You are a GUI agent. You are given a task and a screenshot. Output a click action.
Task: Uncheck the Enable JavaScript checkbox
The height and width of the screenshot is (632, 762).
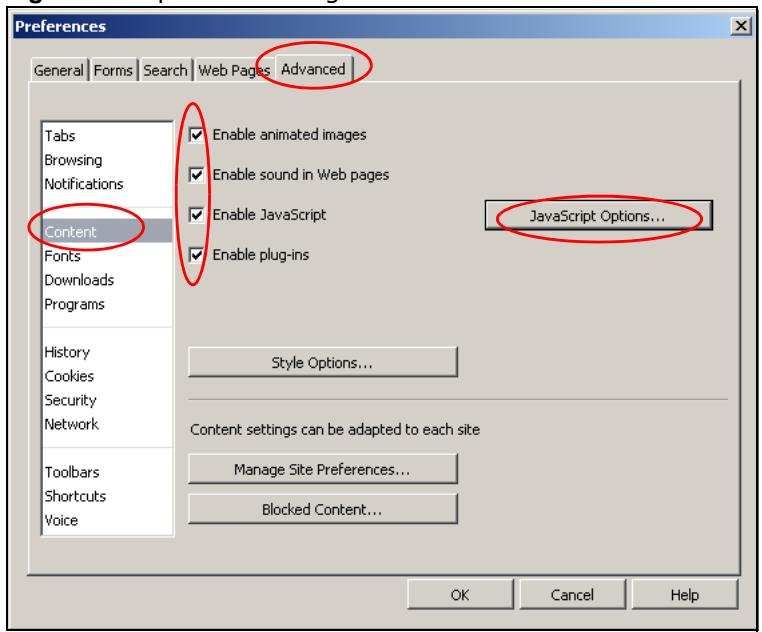tap(196, 214)
